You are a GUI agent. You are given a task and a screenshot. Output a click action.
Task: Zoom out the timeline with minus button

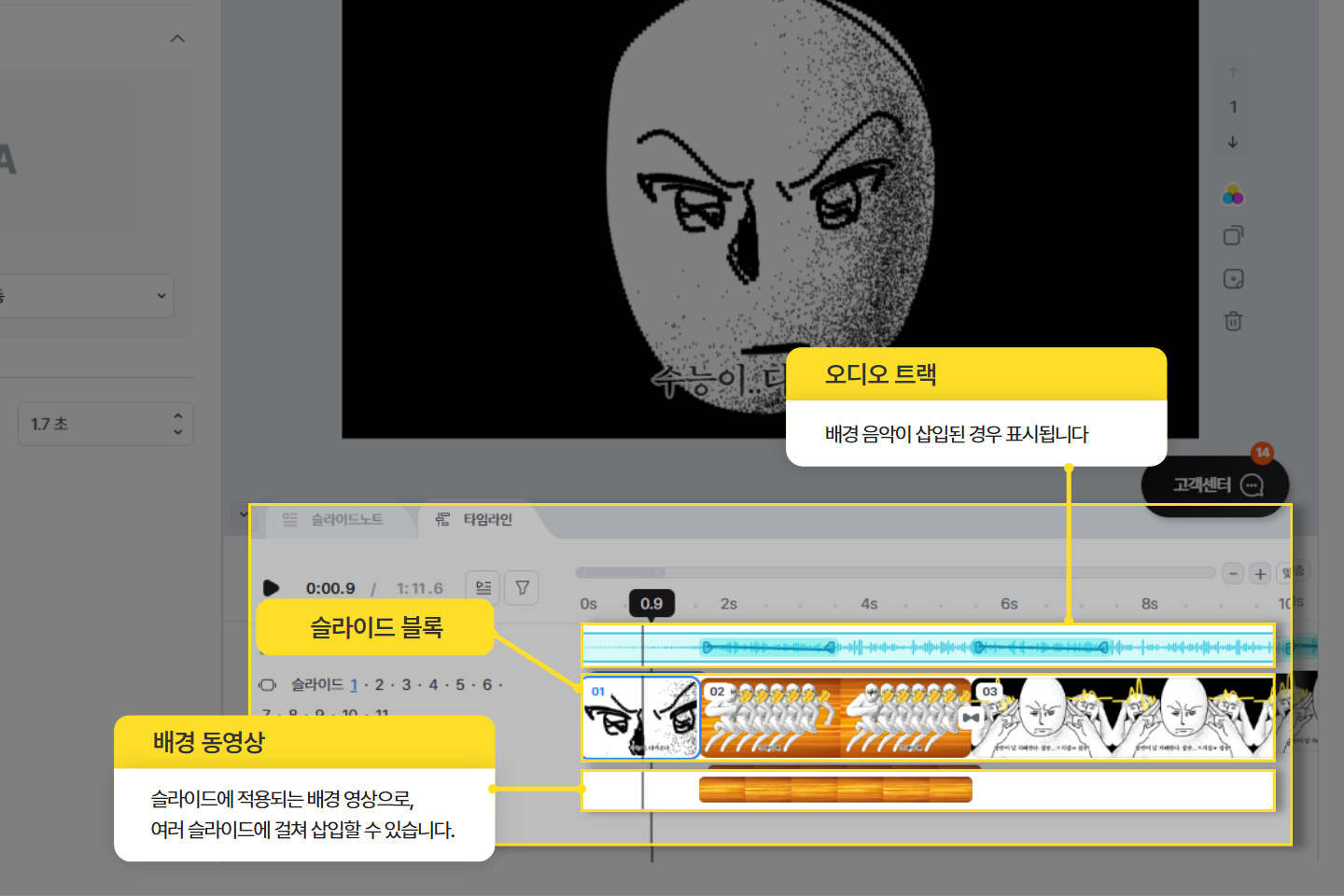click(x=1233, y=573)
